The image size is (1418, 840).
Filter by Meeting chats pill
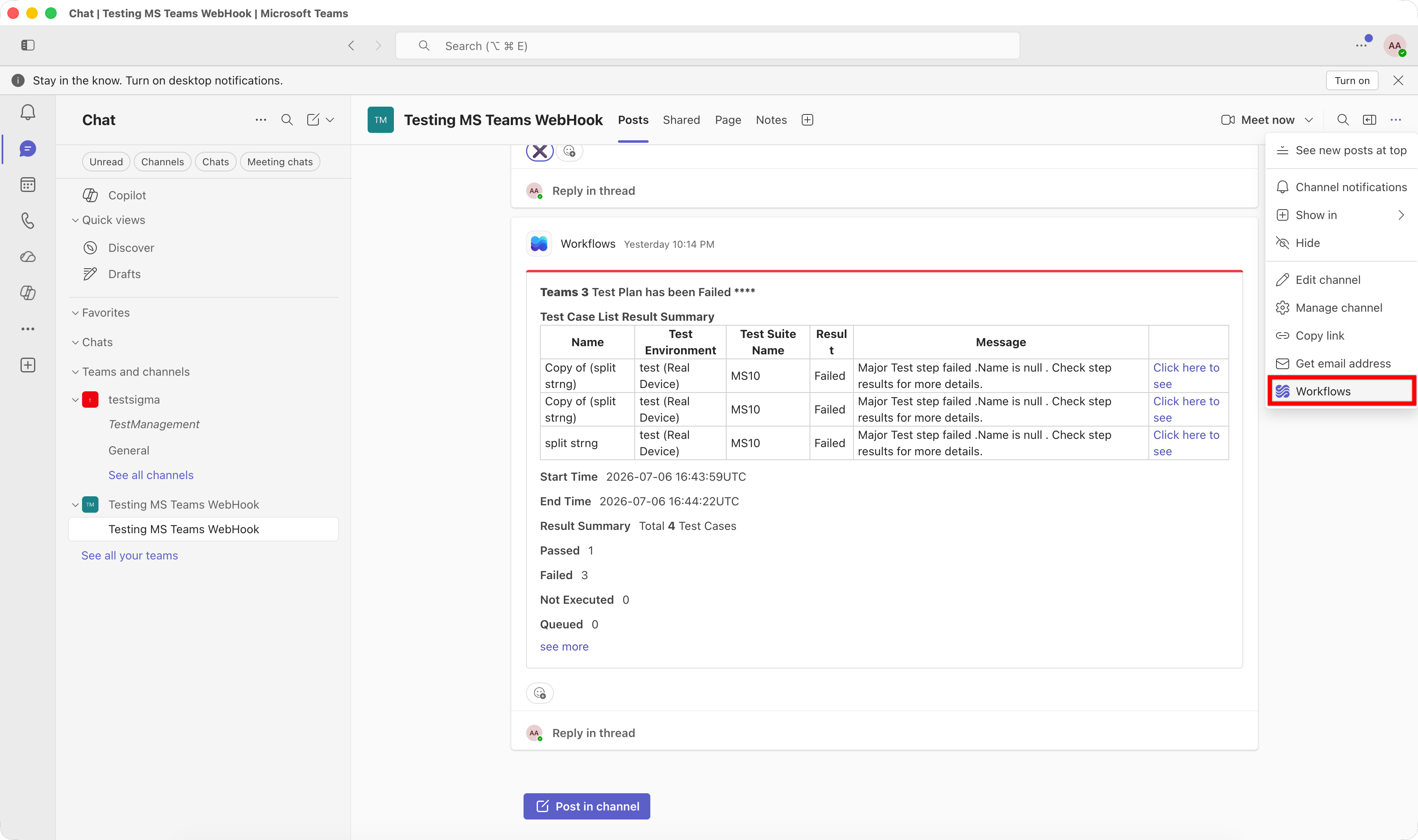pos(280,162)
